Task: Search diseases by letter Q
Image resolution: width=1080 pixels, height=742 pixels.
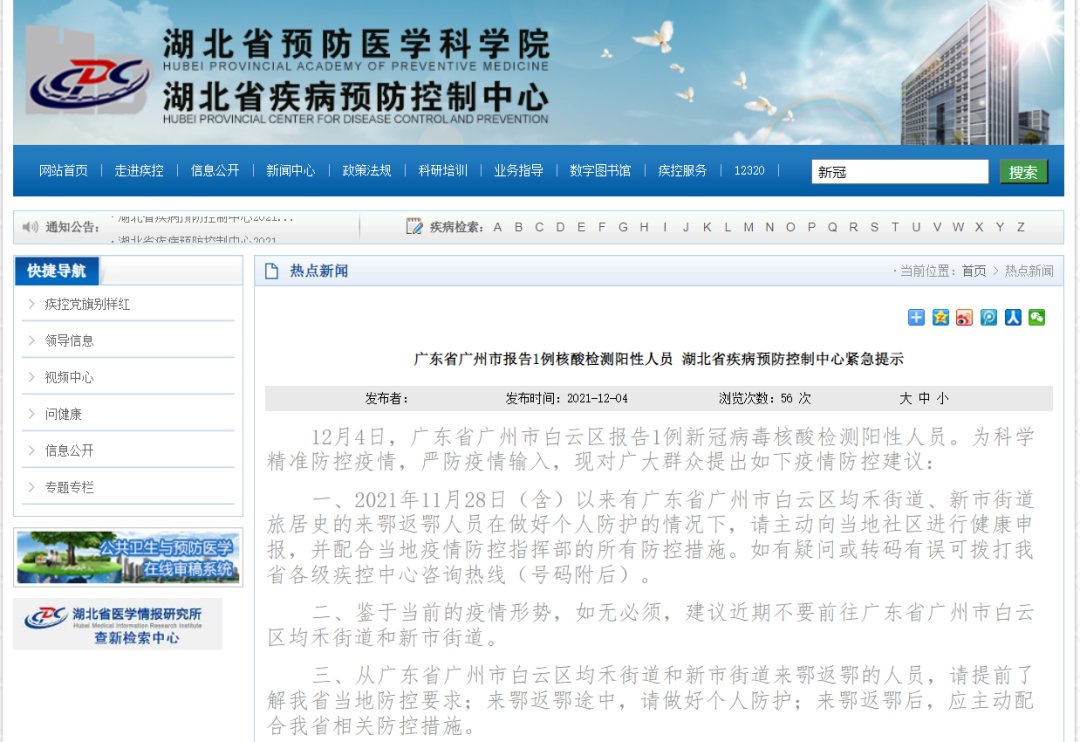Action: 832,227
